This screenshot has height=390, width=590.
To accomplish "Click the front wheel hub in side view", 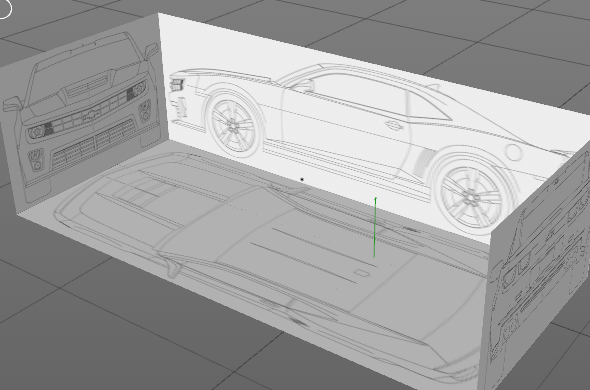I will pyautogui.click(x=233, y=124).
